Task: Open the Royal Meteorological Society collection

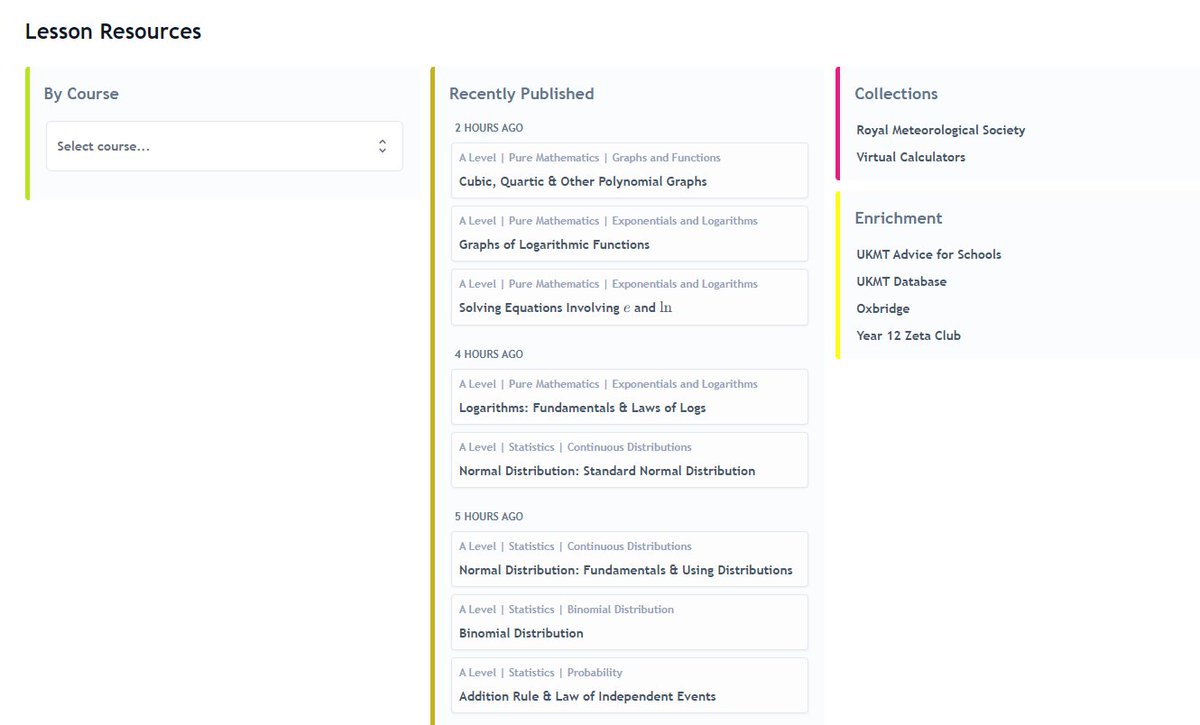Action: 940,130
